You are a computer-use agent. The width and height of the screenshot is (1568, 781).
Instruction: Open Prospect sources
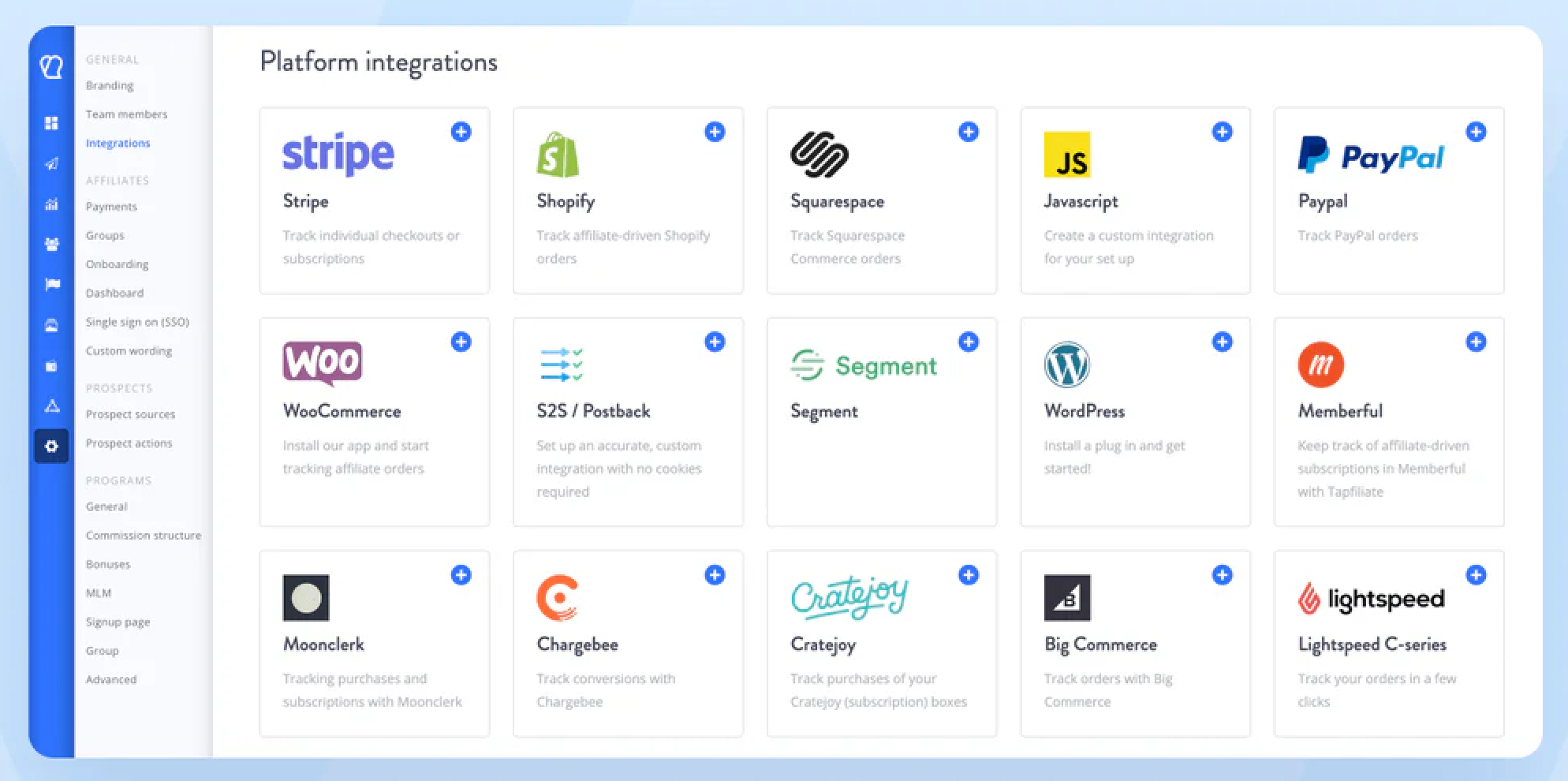(x=131, y=414)
